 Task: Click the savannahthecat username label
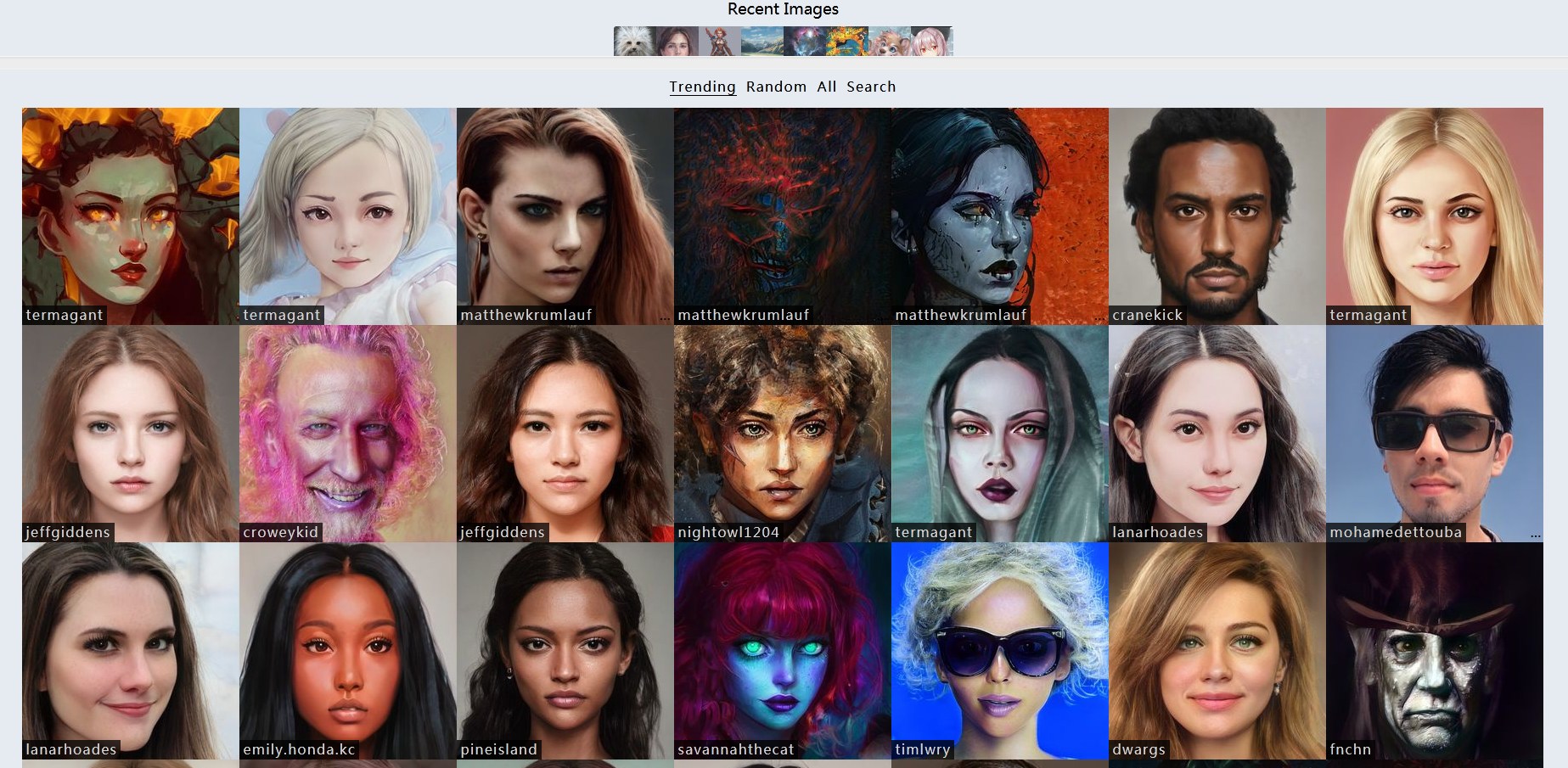click(735, 749)
